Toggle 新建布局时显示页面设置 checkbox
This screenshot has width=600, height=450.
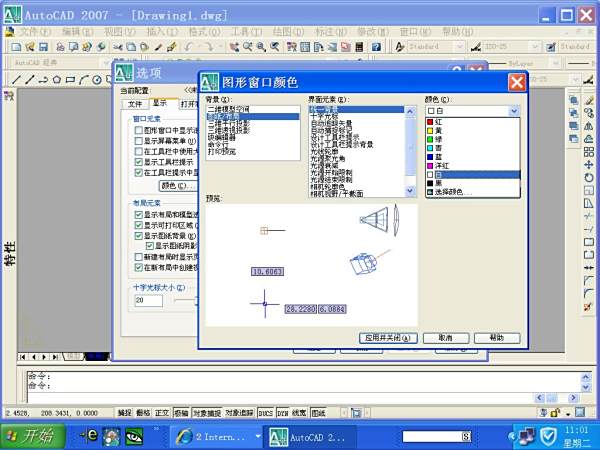click(139, 257)
